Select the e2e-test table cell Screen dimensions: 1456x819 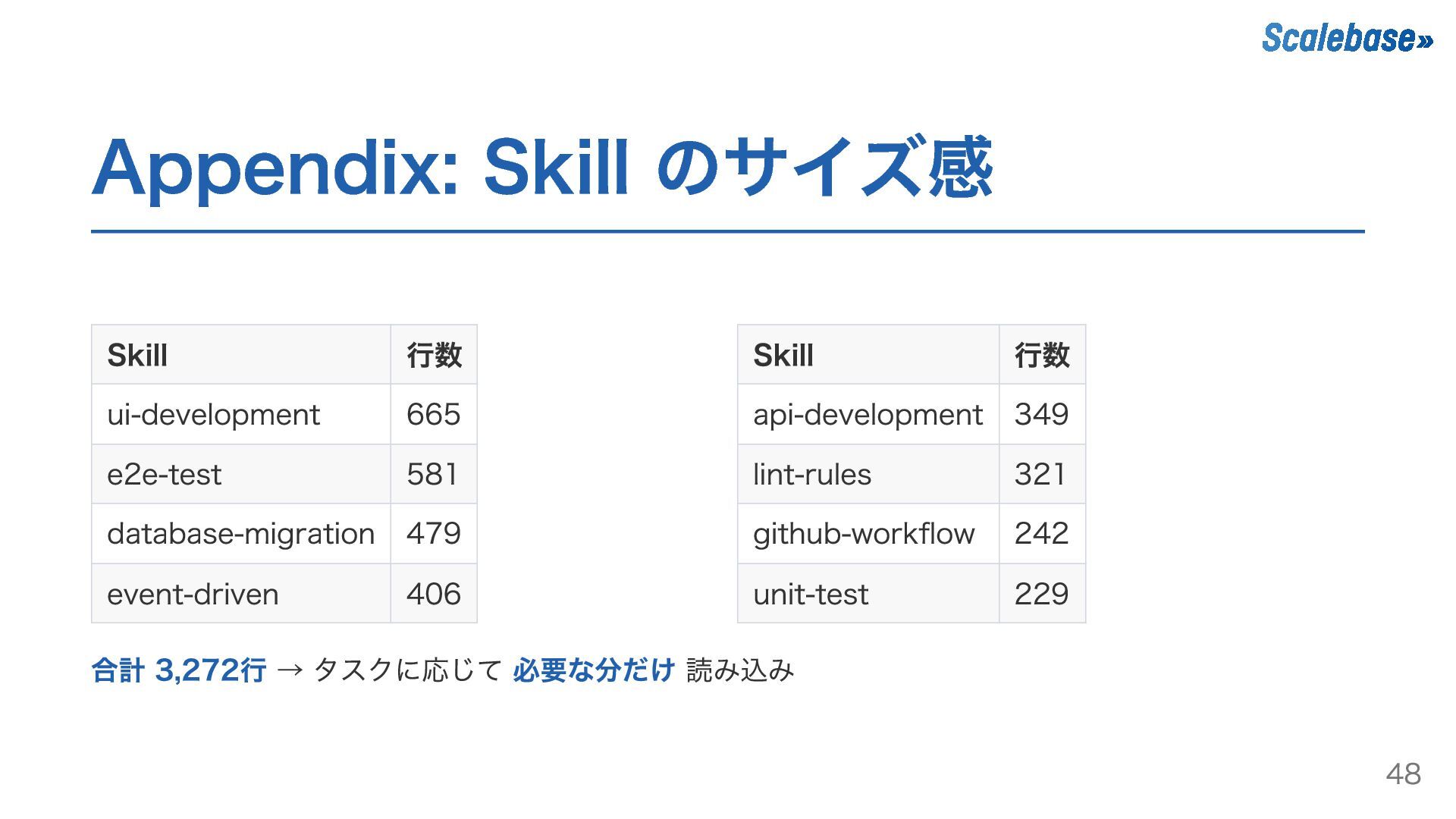coord(164,475)
